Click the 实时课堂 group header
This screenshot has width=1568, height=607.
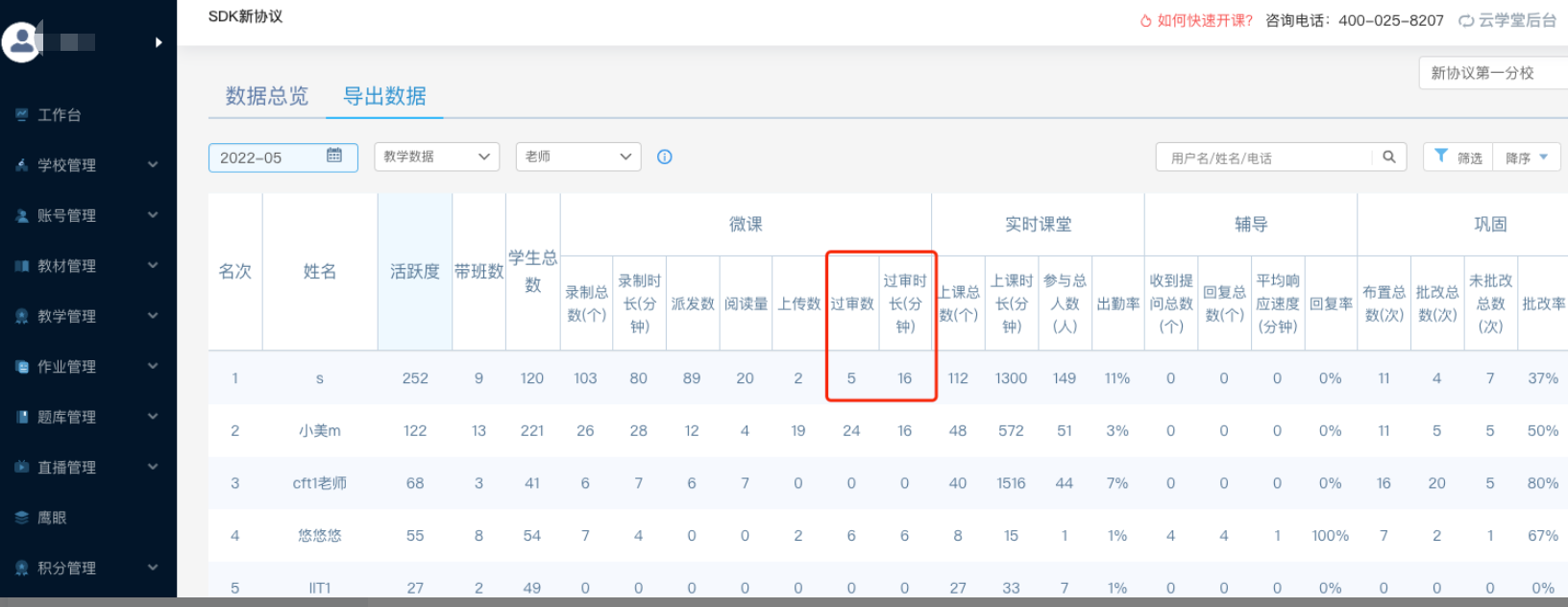pyautogui.click(x=1038, y=225)
